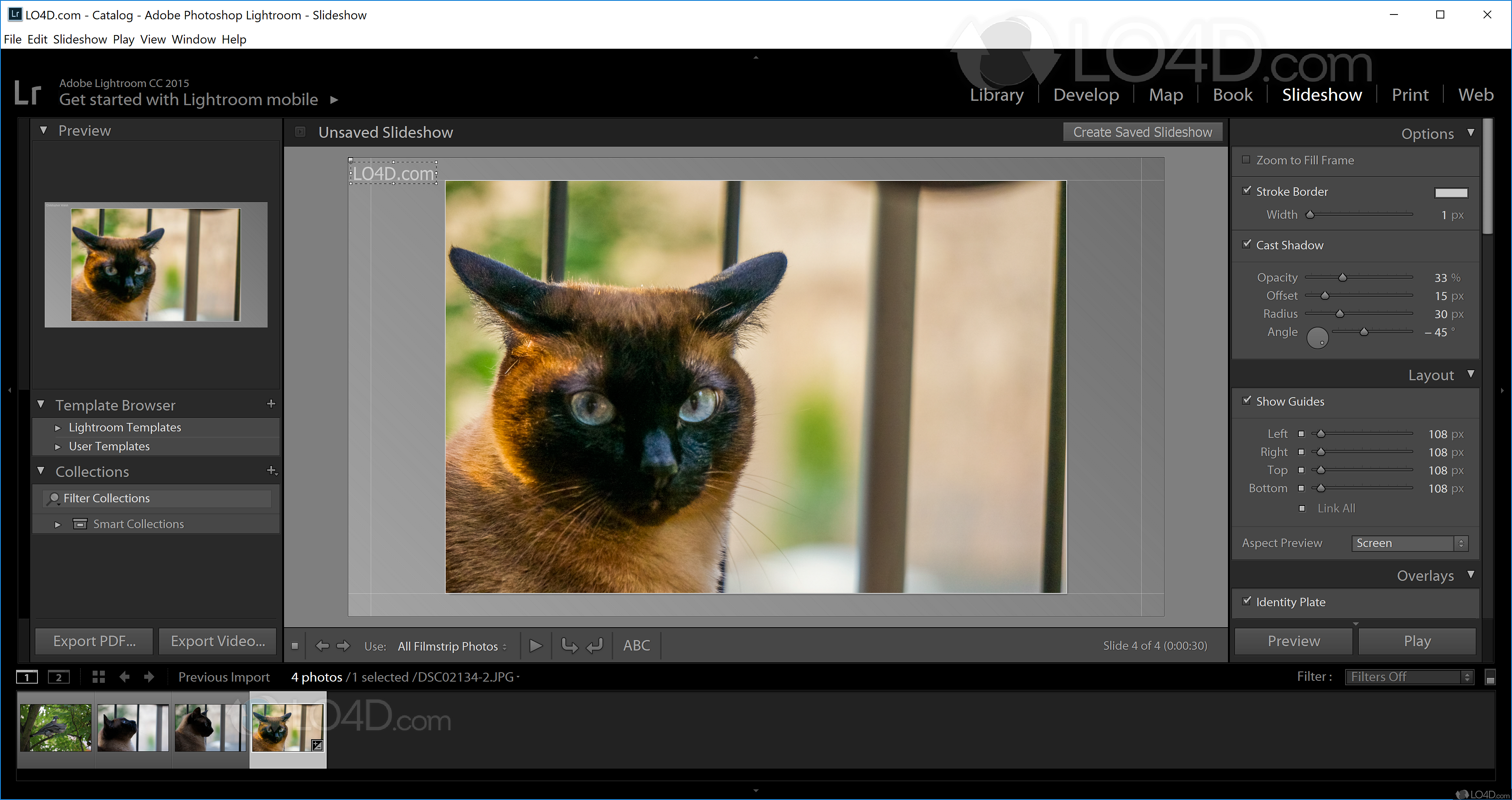Switch to the Develop module
Image resolution: width=1512 pixels, height=800 pixels.
pos(1086,95)
